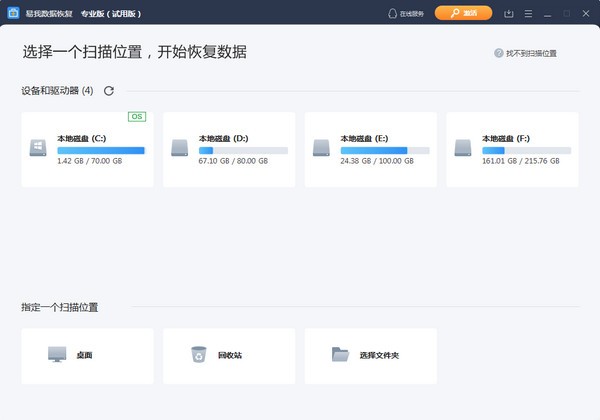
Task: Click the app logo icon in title bar
Action: coord(12,13)
